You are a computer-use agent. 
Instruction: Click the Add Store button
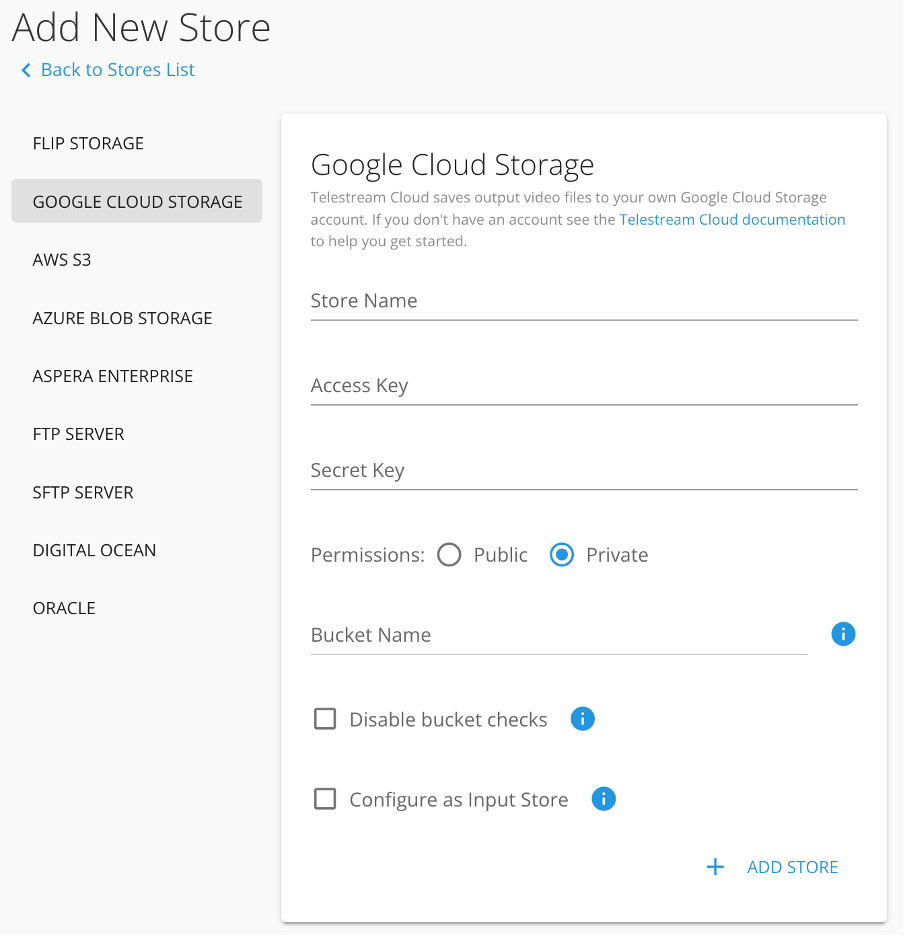pos(792,867)
